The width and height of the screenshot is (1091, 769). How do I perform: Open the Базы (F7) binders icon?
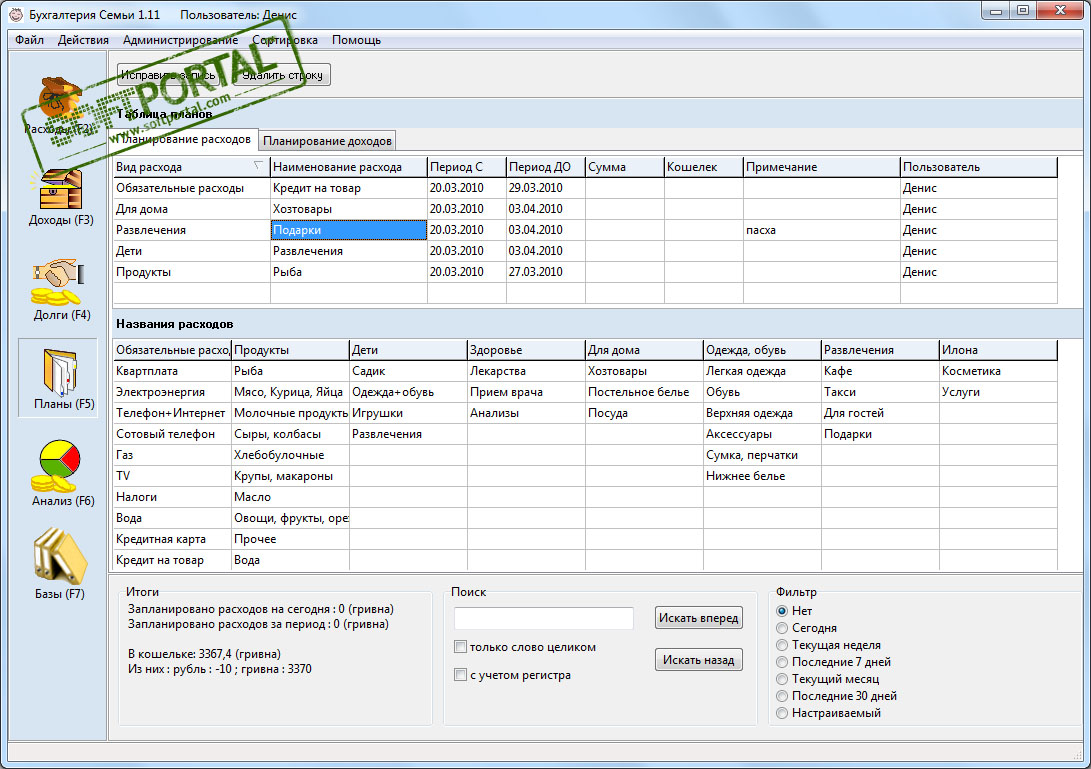point(60,556)
